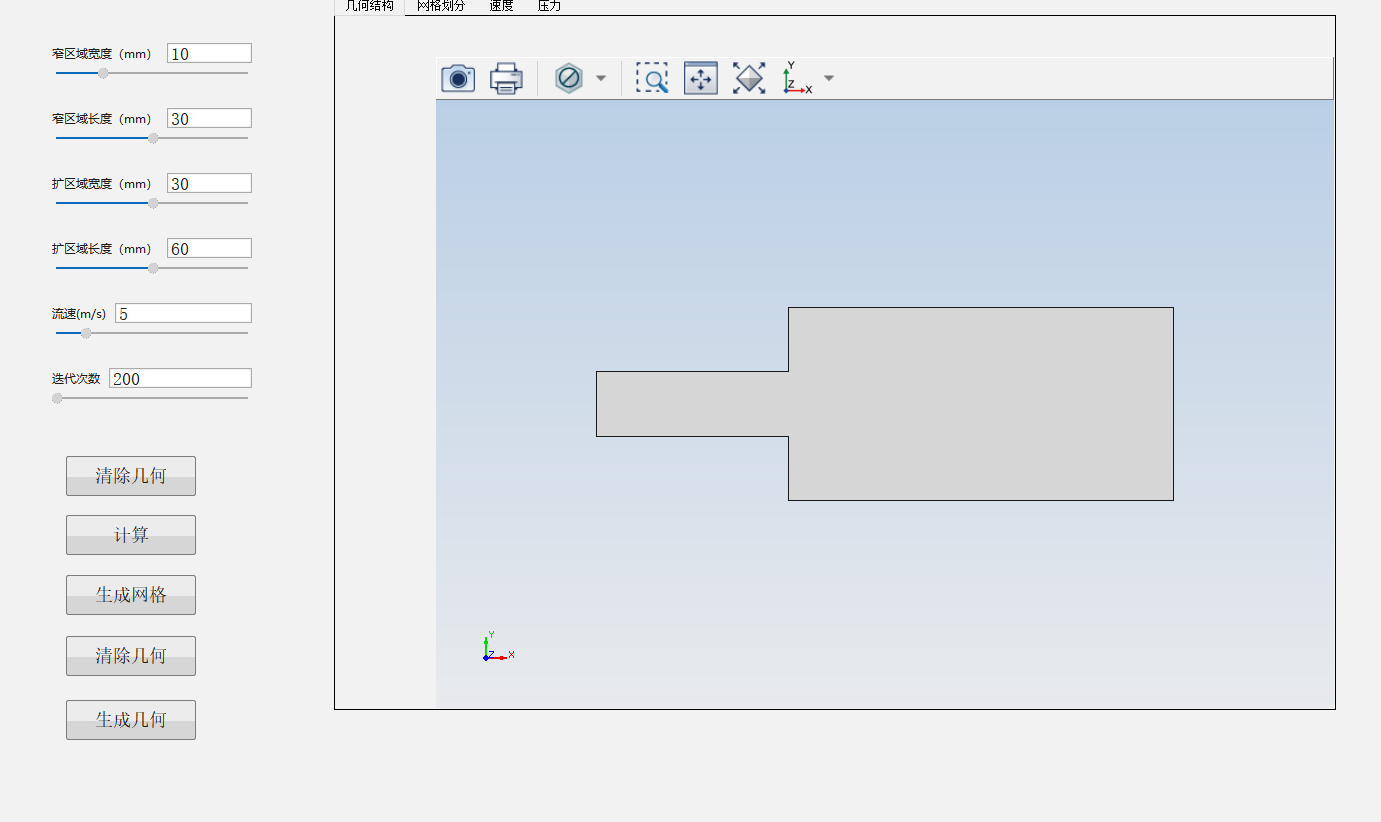Screen dimensions: 1381x822
Task: Click the 扩区域长度 (mm) label
Action: coord(101,249)
